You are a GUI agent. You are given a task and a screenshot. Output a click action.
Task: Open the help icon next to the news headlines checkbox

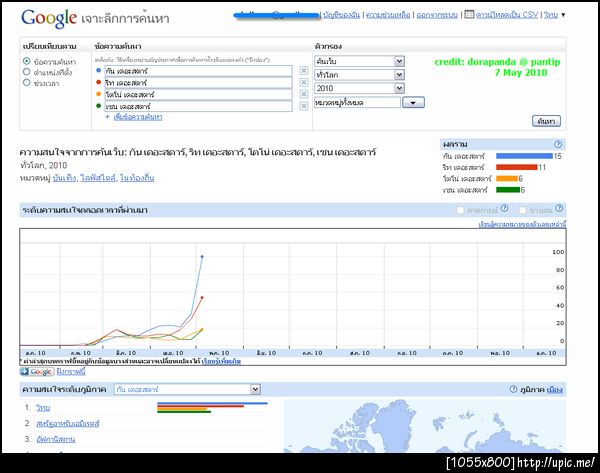pos(559,208)
